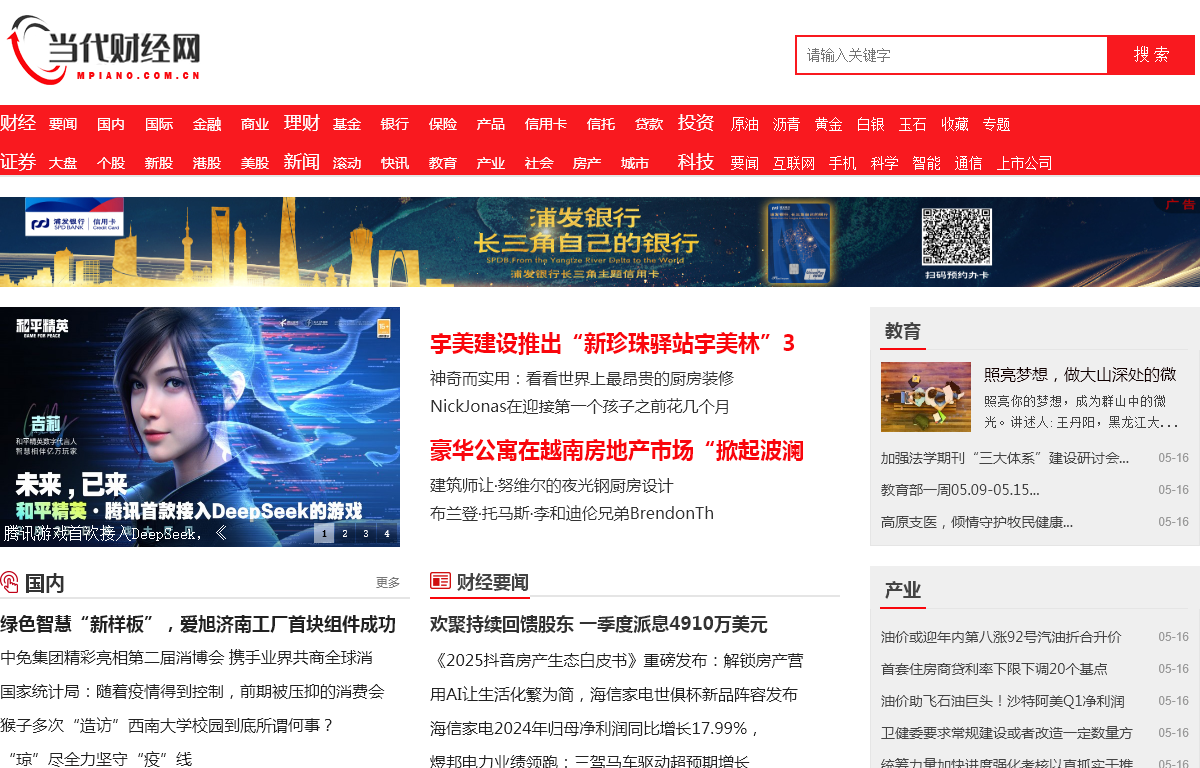Open article 教育部一周05.09-05.15
This screenshot has height=768, width=1200.
coord(960,489)
